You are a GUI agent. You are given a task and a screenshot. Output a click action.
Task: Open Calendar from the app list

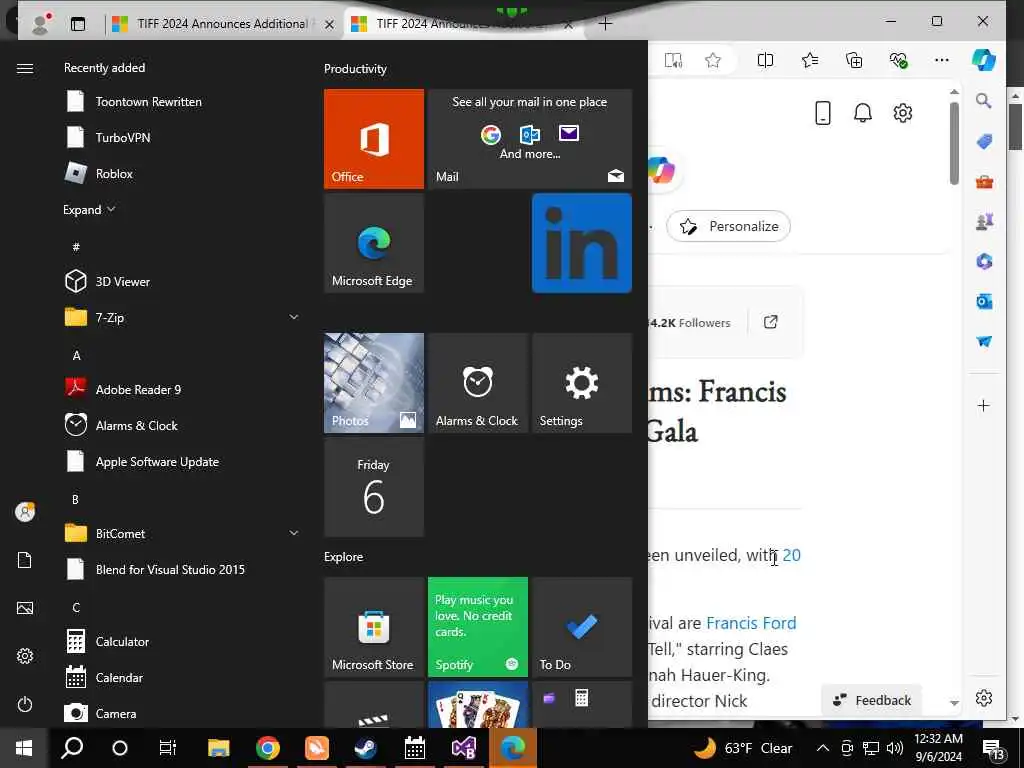[183, 677]
